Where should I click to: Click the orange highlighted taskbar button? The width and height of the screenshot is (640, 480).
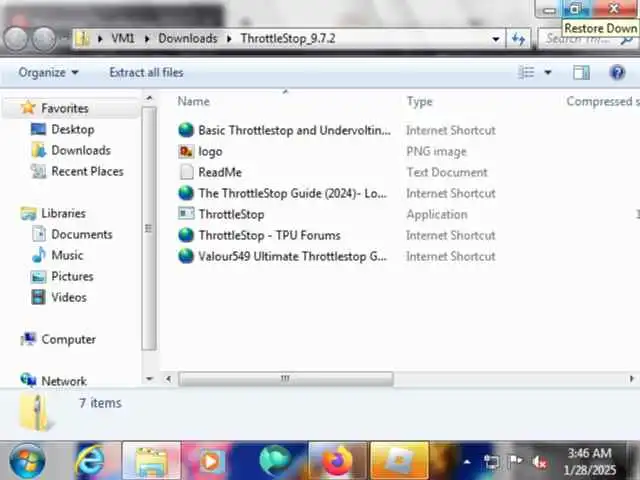click(399, 461)
